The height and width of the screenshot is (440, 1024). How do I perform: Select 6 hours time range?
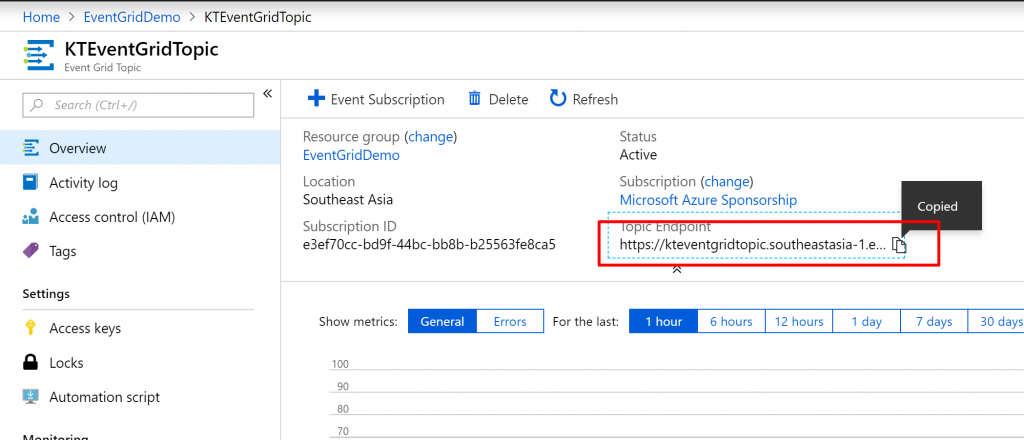pos(731,321)
